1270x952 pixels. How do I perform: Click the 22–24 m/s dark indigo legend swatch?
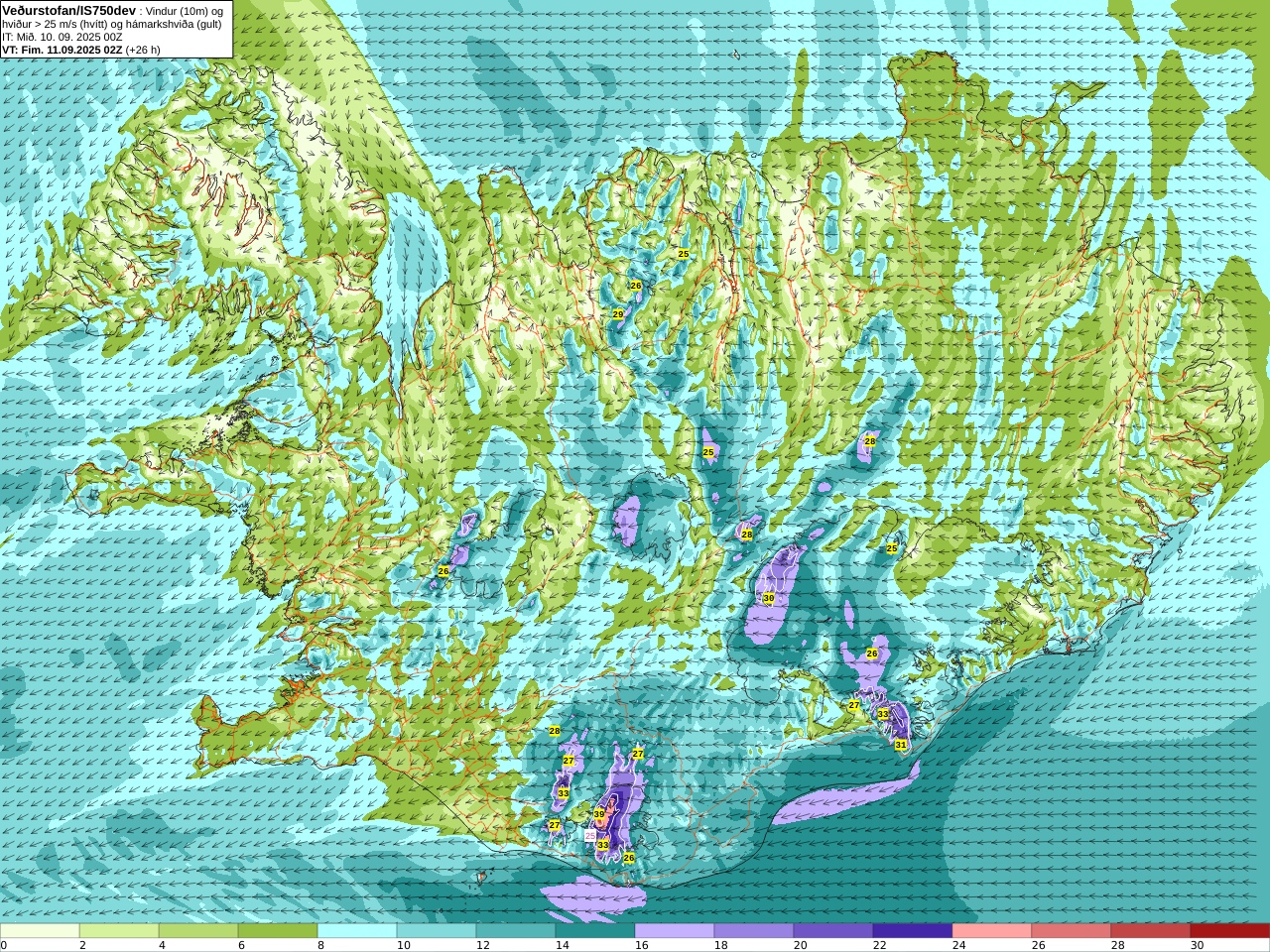click(913, 931)
